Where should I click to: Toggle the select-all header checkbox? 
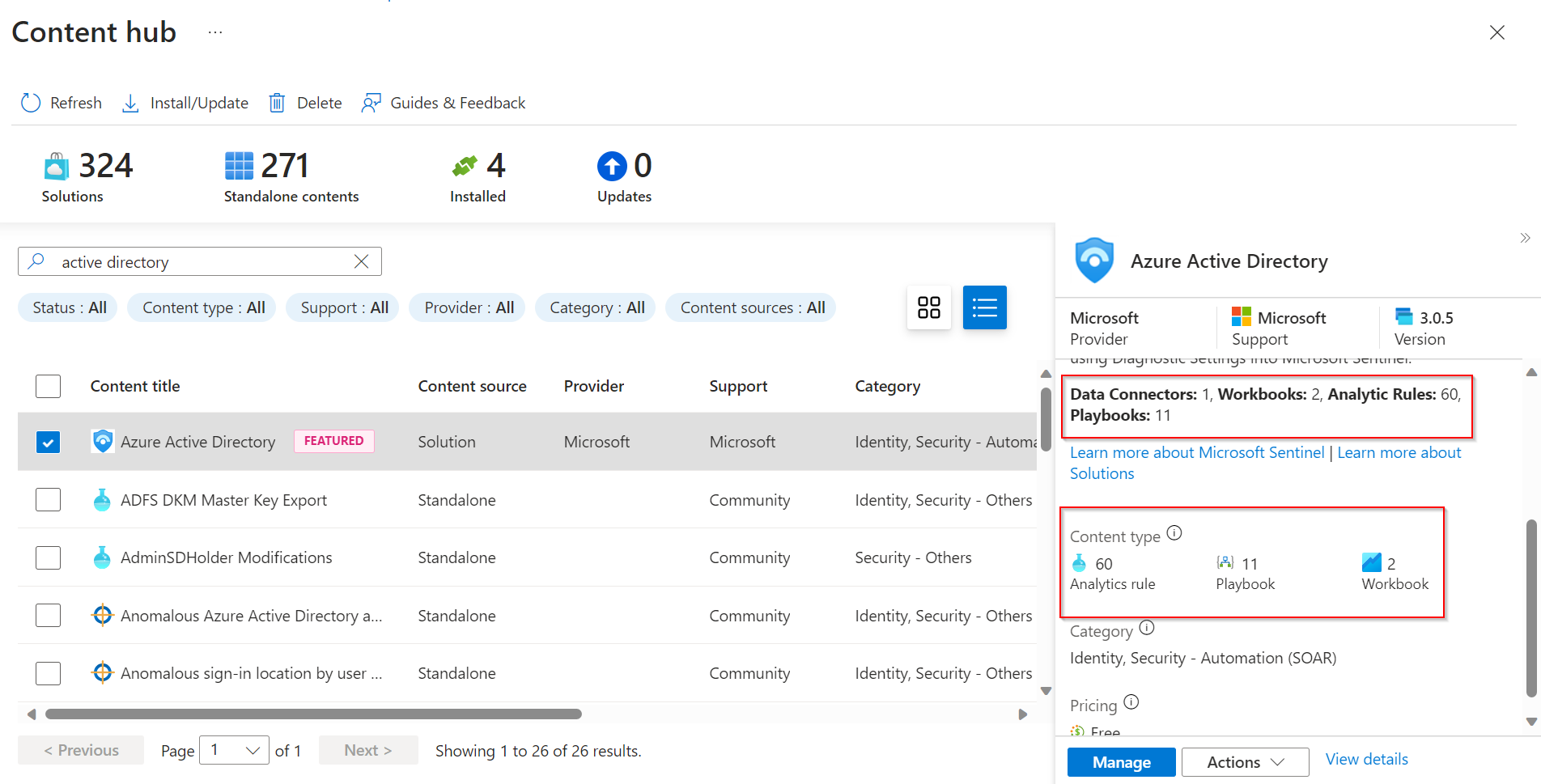coord(49,386)
